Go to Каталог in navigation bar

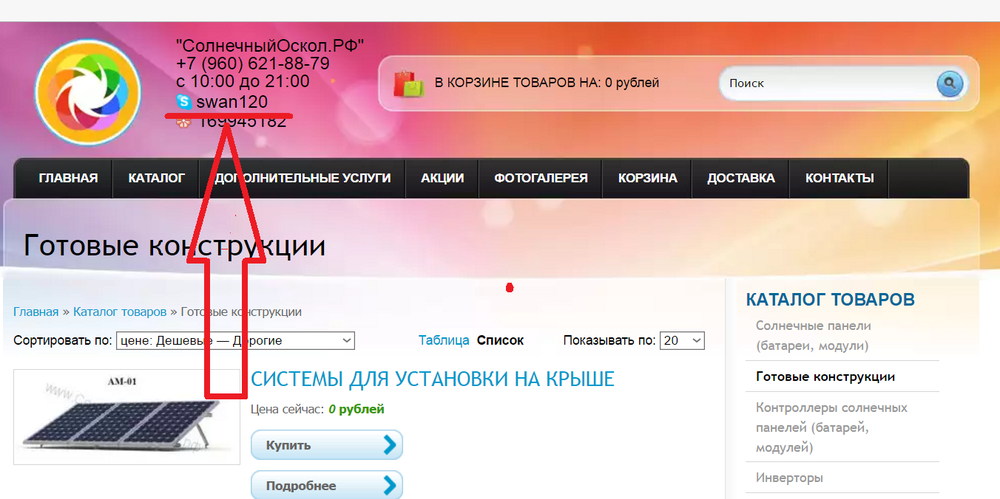(x=156, y=178)
